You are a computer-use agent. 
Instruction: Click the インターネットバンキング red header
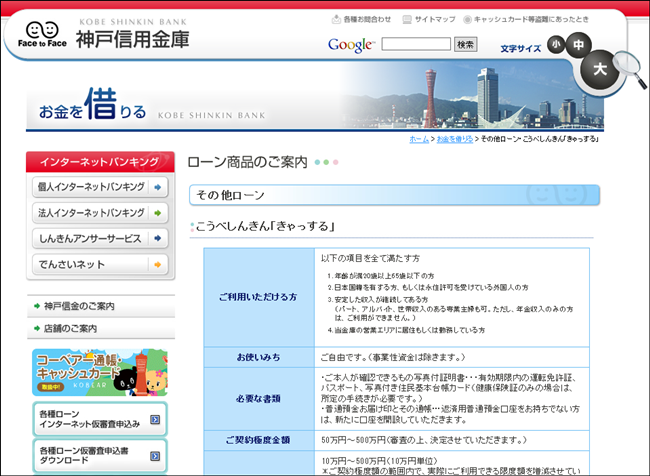[x=100, y=162]
